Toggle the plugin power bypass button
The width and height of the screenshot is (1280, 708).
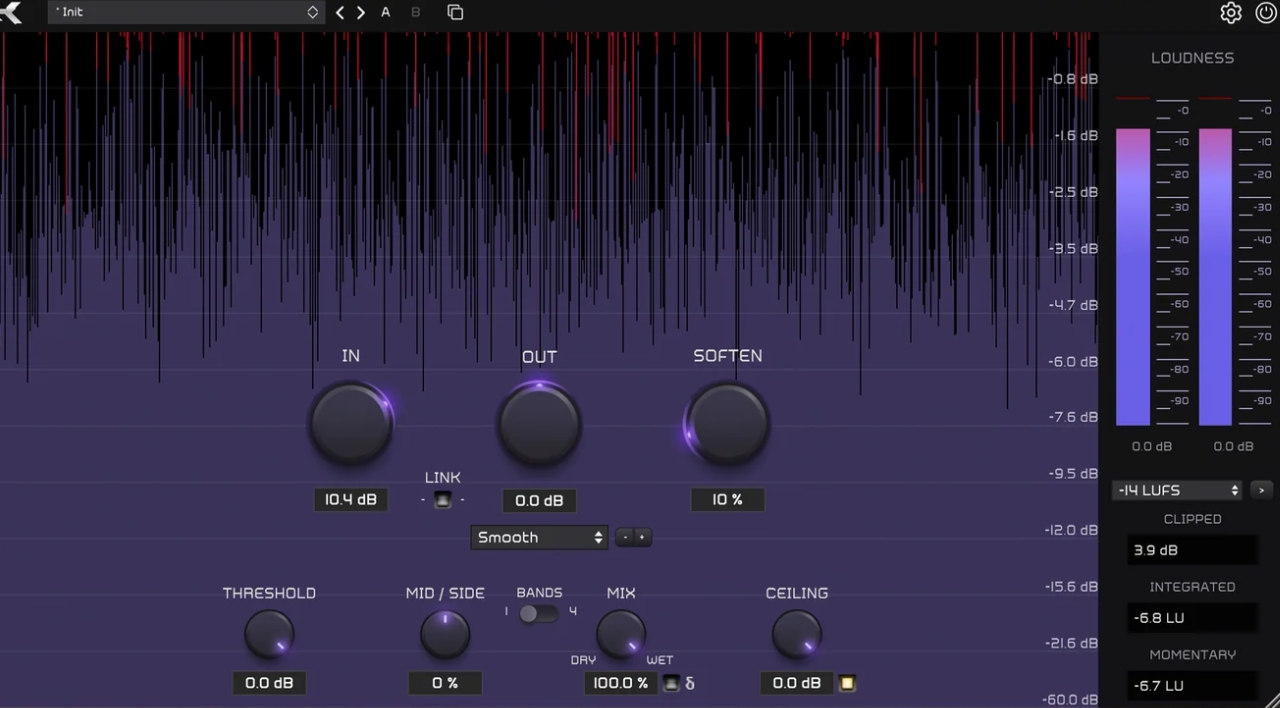(1265, 13)
